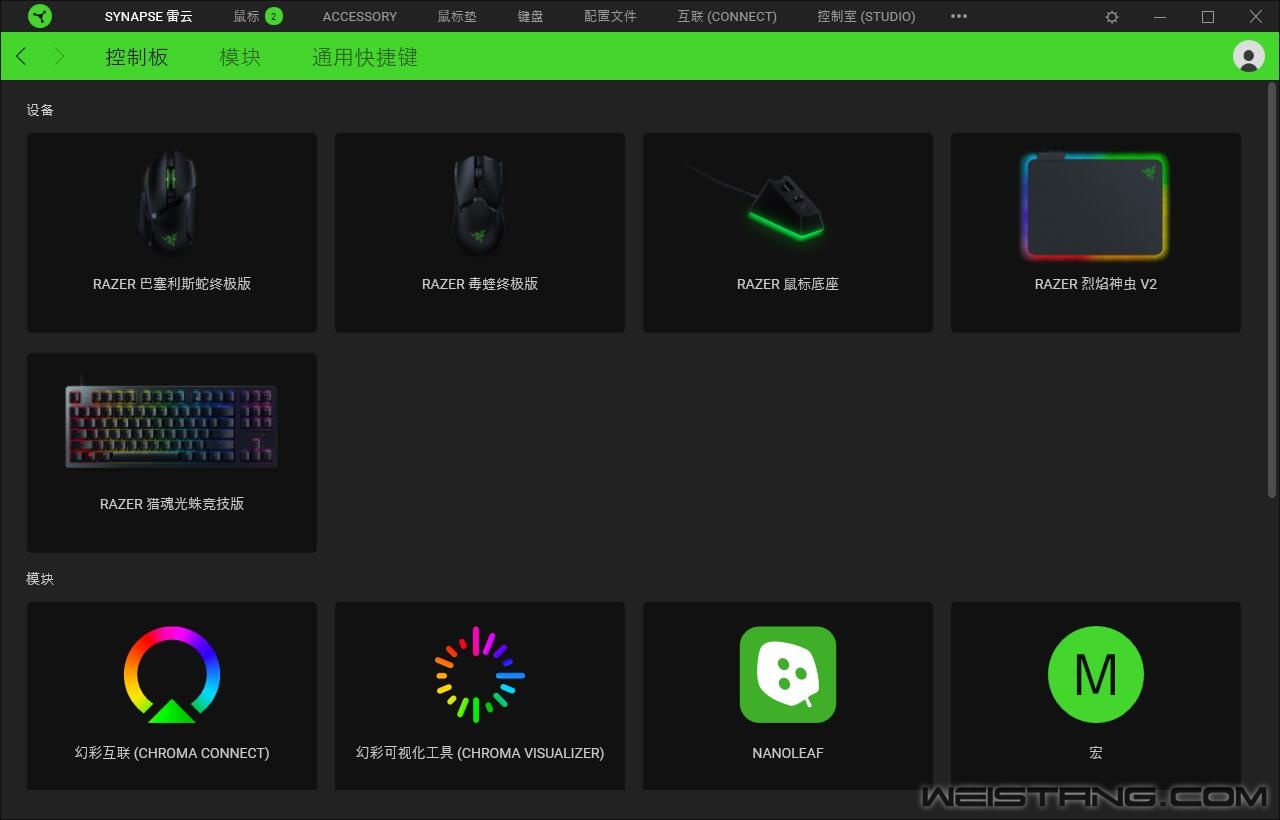Click the 幻彩互联 (CHROMA CONNECT) label
Image resolution: width=1280 pixels, height=820 pixels.
click(172, 753)
